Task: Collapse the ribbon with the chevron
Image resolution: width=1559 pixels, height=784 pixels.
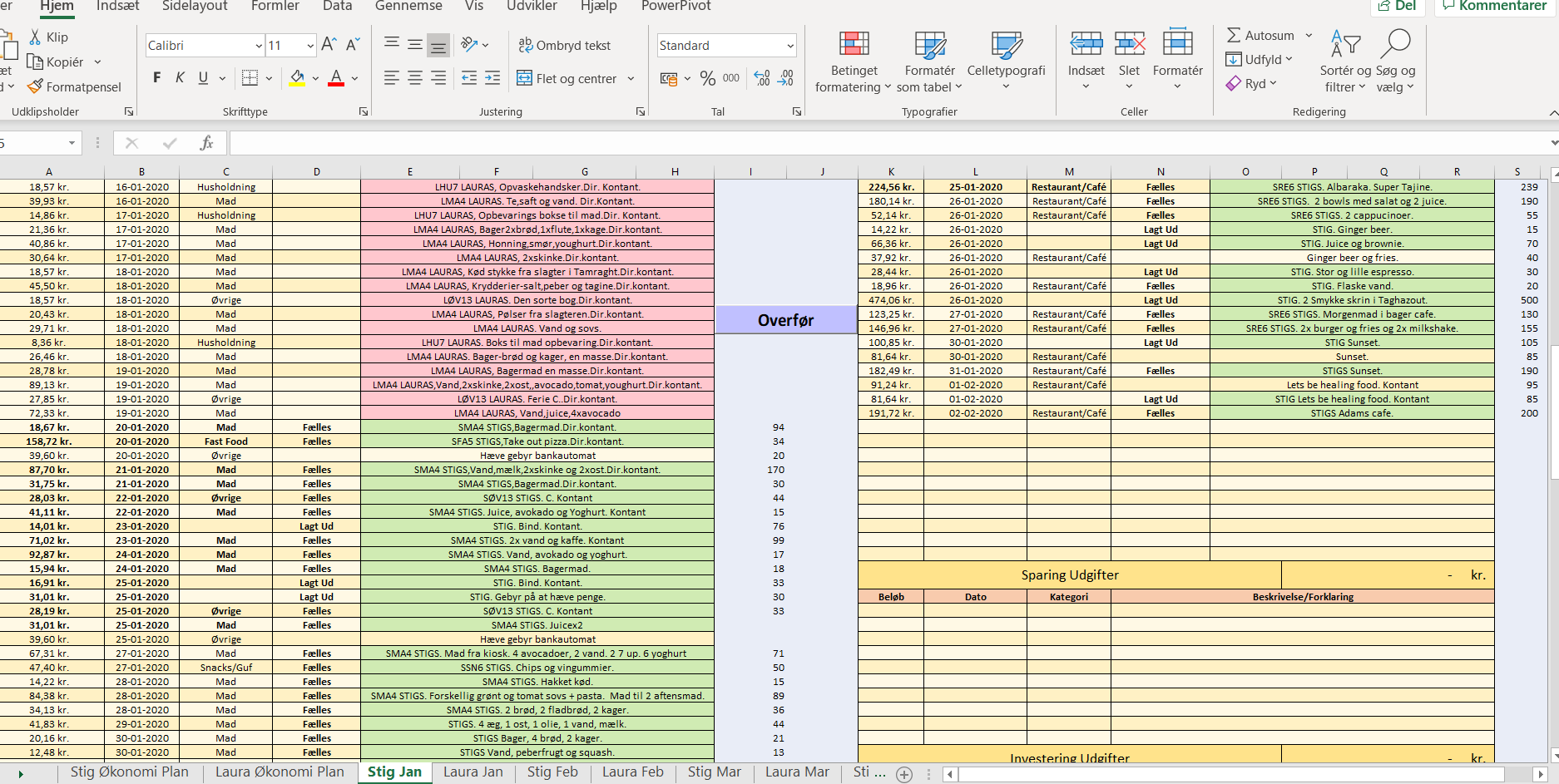Action: (1553, 112)
